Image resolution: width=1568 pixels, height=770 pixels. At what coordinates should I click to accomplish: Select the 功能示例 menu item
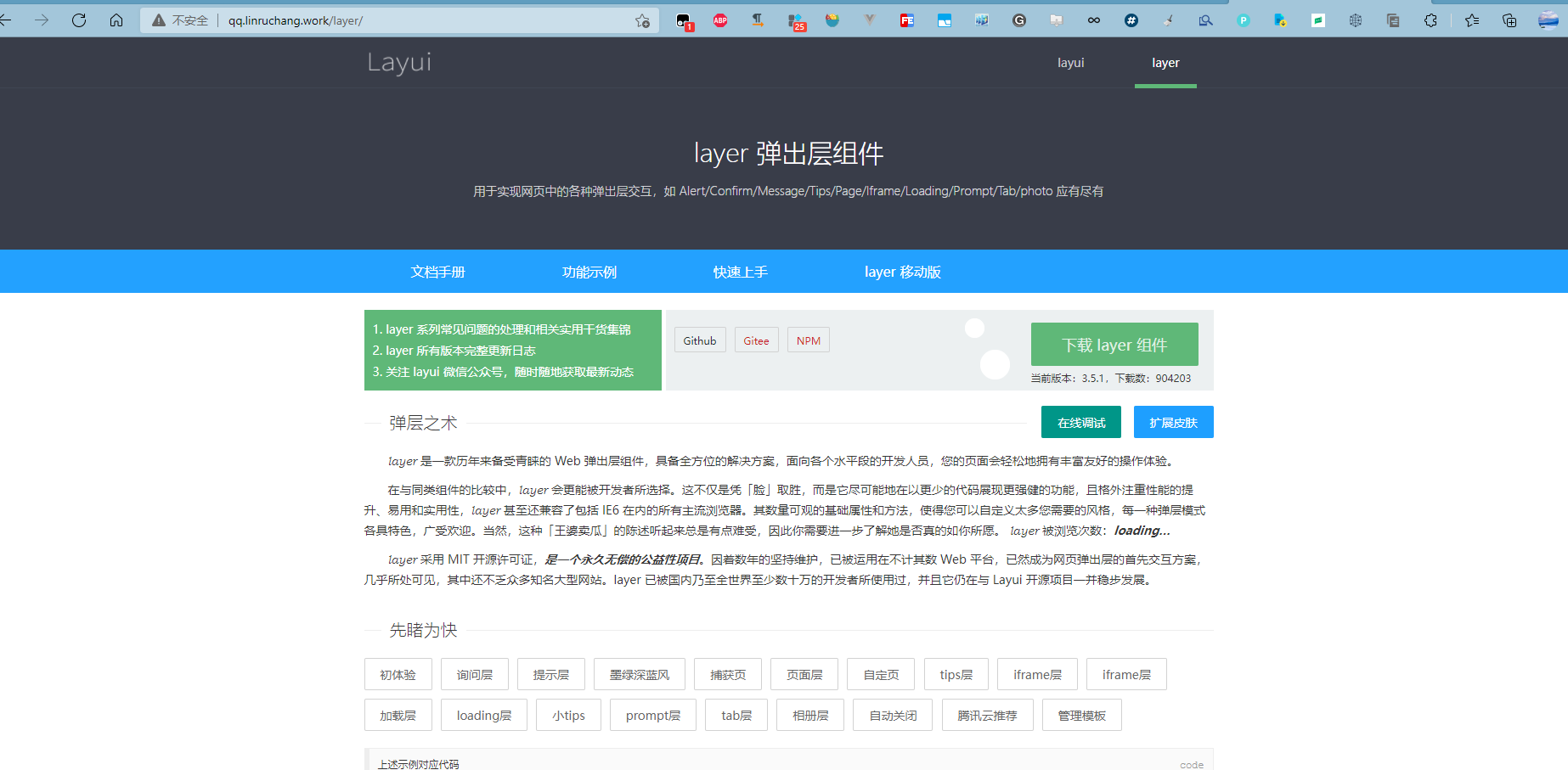589,271
